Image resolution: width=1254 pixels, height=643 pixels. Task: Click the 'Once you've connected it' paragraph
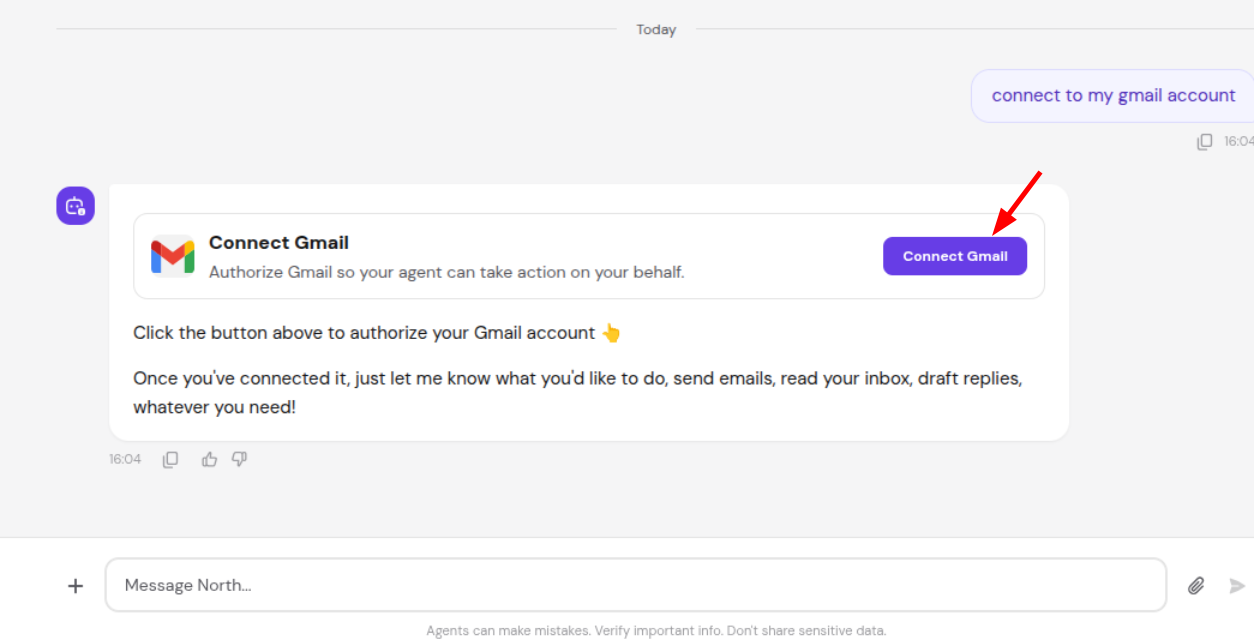[x=578, y=393]
